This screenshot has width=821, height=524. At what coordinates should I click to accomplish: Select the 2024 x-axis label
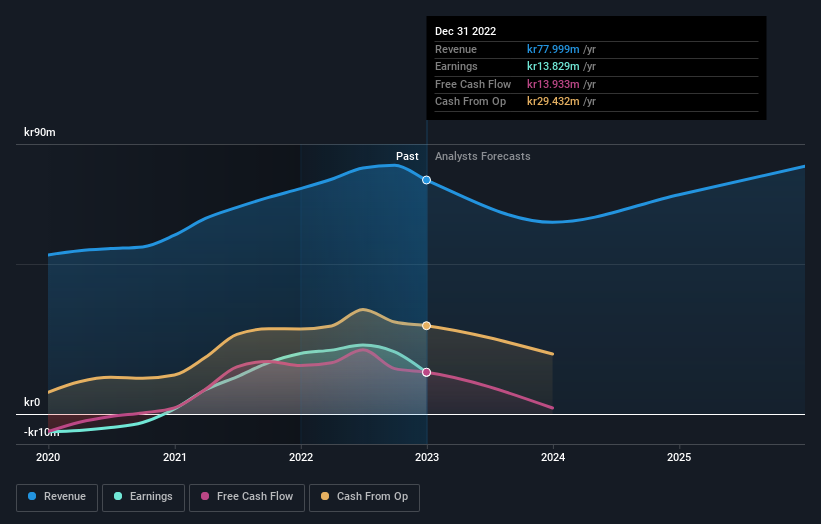(553, 457)
